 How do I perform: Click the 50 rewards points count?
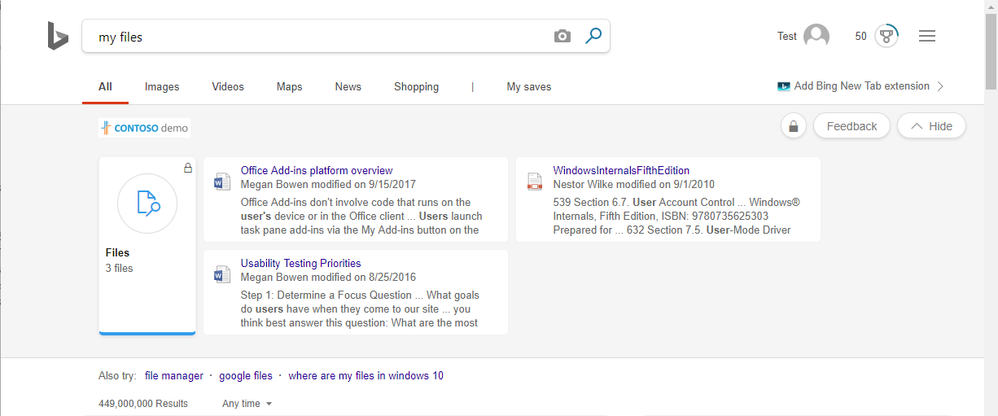coord(861,36)
